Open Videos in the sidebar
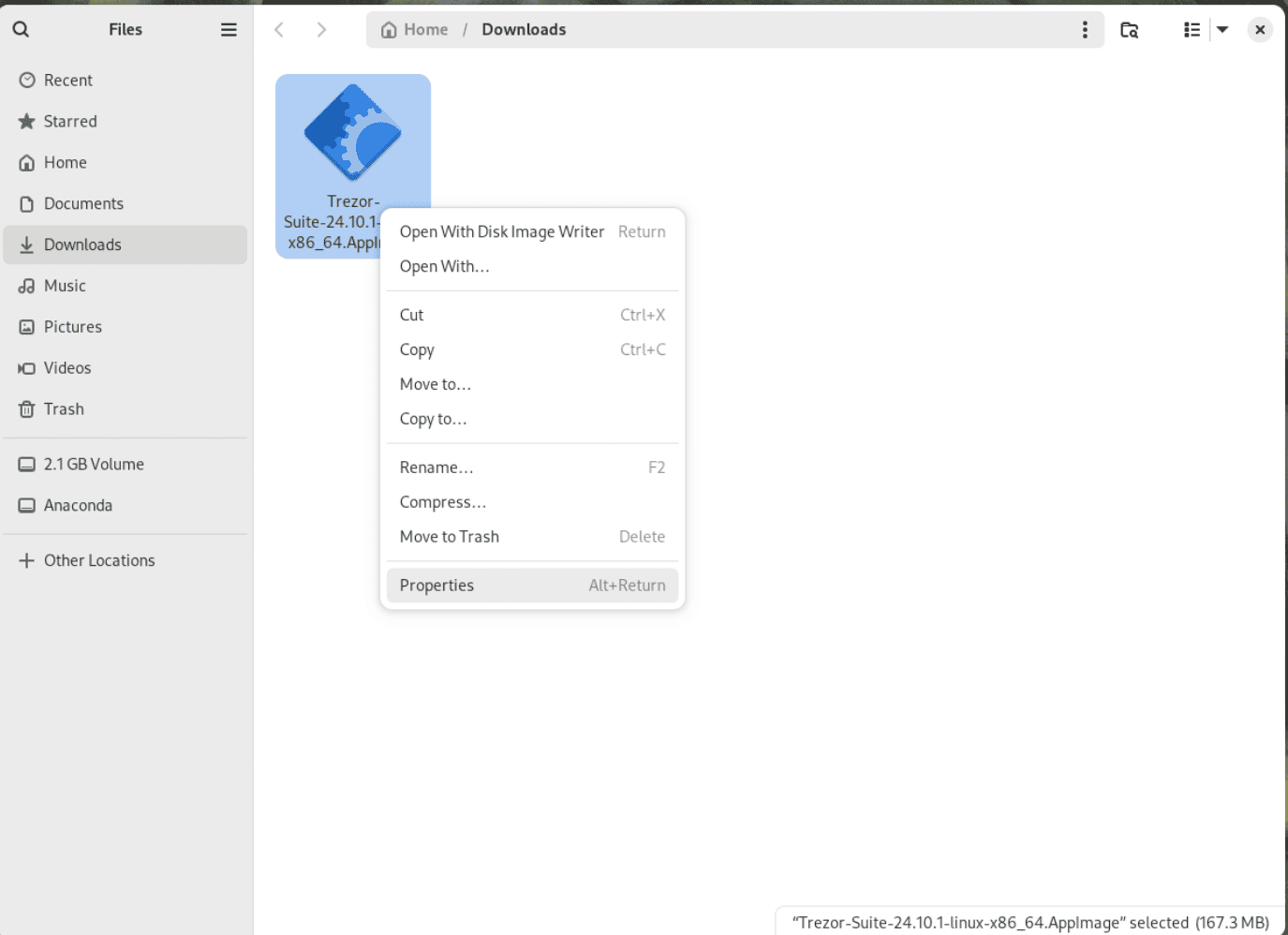This screenshot has height=935, width=1288. (126, 368)
